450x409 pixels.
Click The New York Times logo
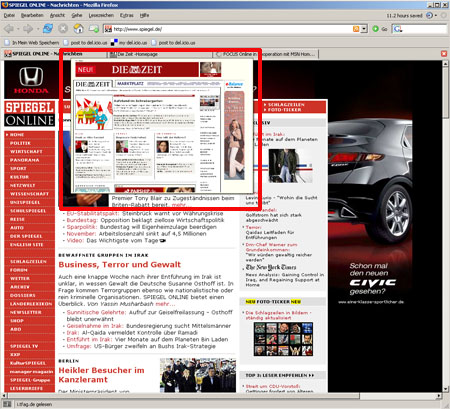pos(271,267)
